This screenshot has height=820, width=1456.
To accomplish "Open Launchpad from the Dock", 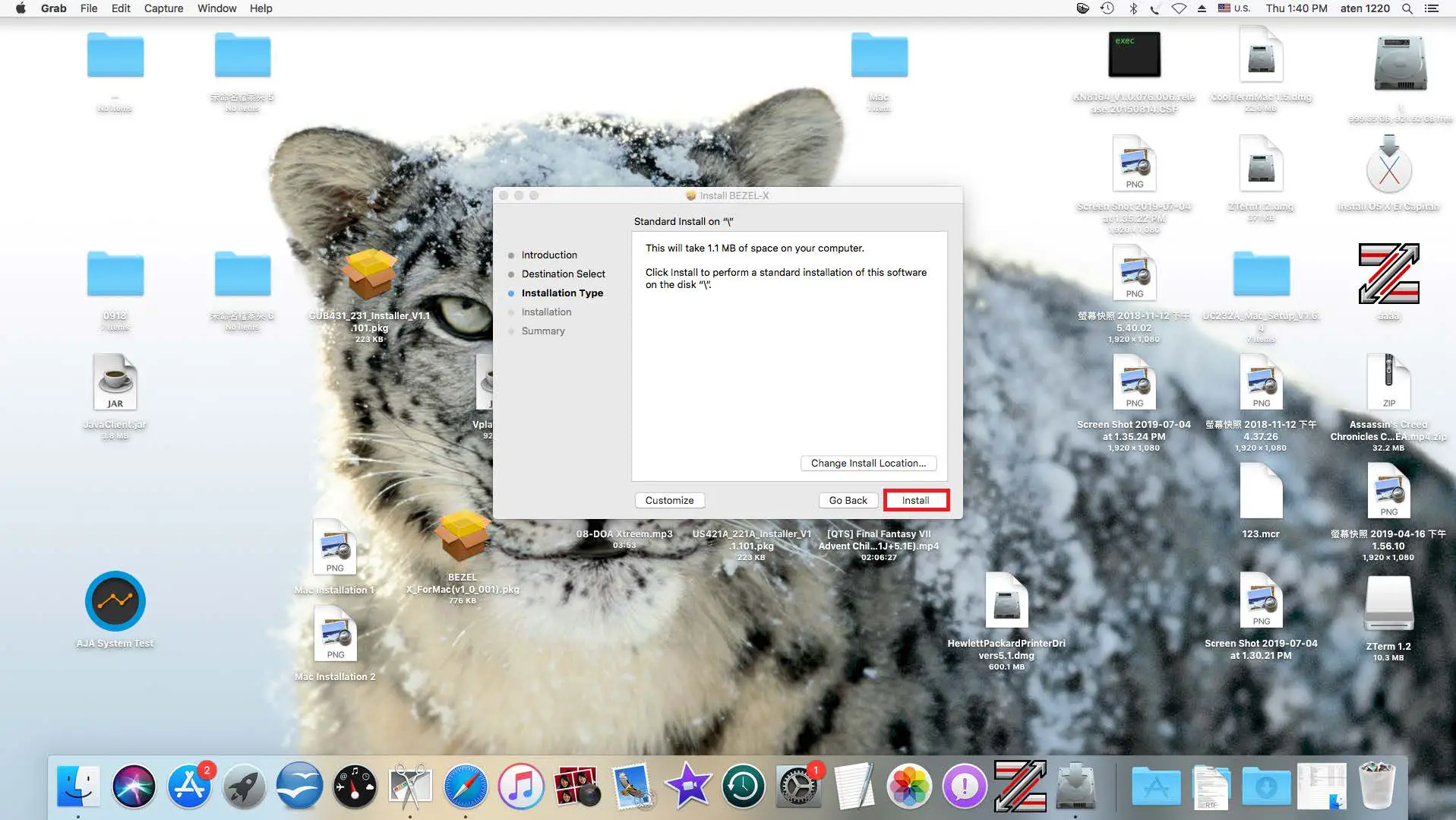I will pyautogui.click(x=245, y=786).
